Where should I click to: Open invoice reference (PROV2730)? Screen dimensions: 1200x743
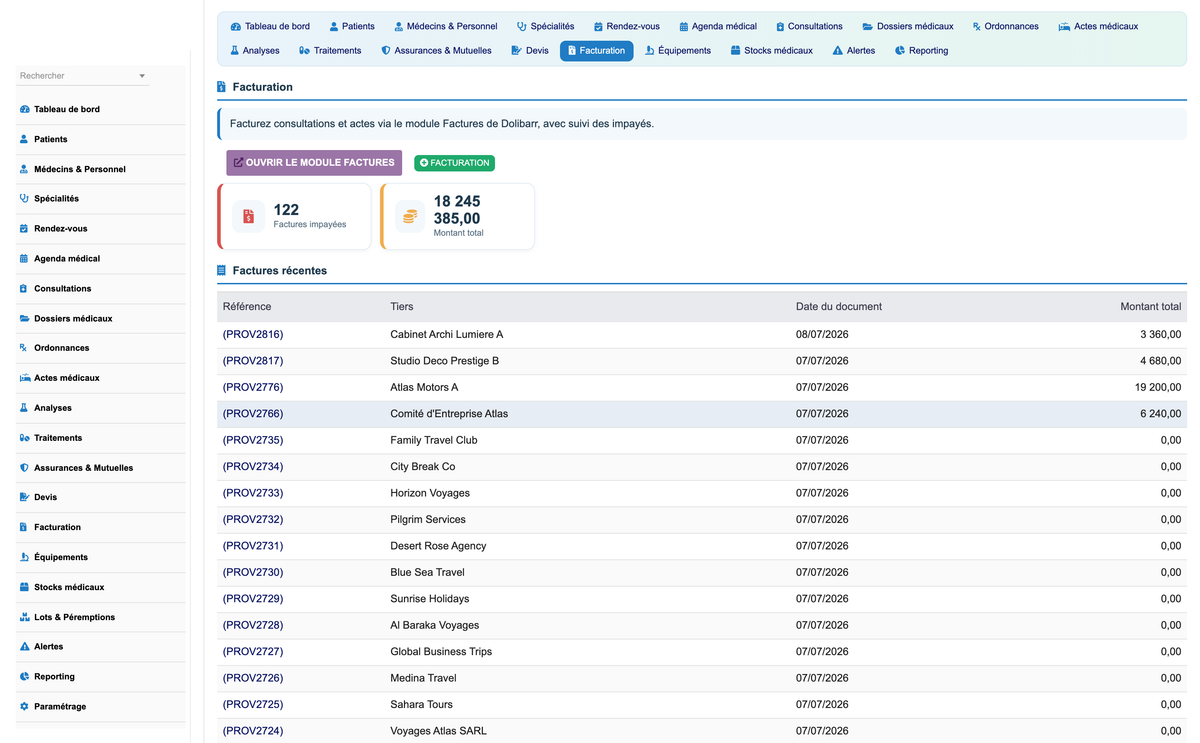tap(253, 573)
